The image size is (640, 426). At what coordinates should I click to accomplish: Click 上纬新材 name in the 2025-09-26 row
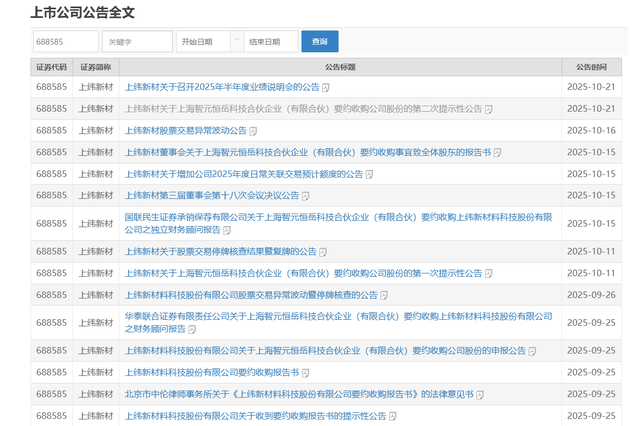click(96, 295)
